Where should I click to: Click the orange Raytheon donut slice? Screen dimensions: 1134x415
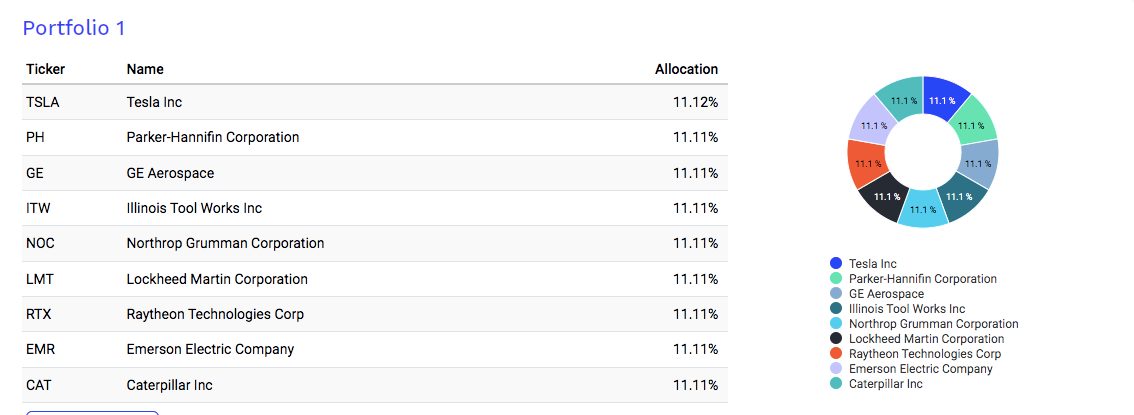(x=866, y=163)
